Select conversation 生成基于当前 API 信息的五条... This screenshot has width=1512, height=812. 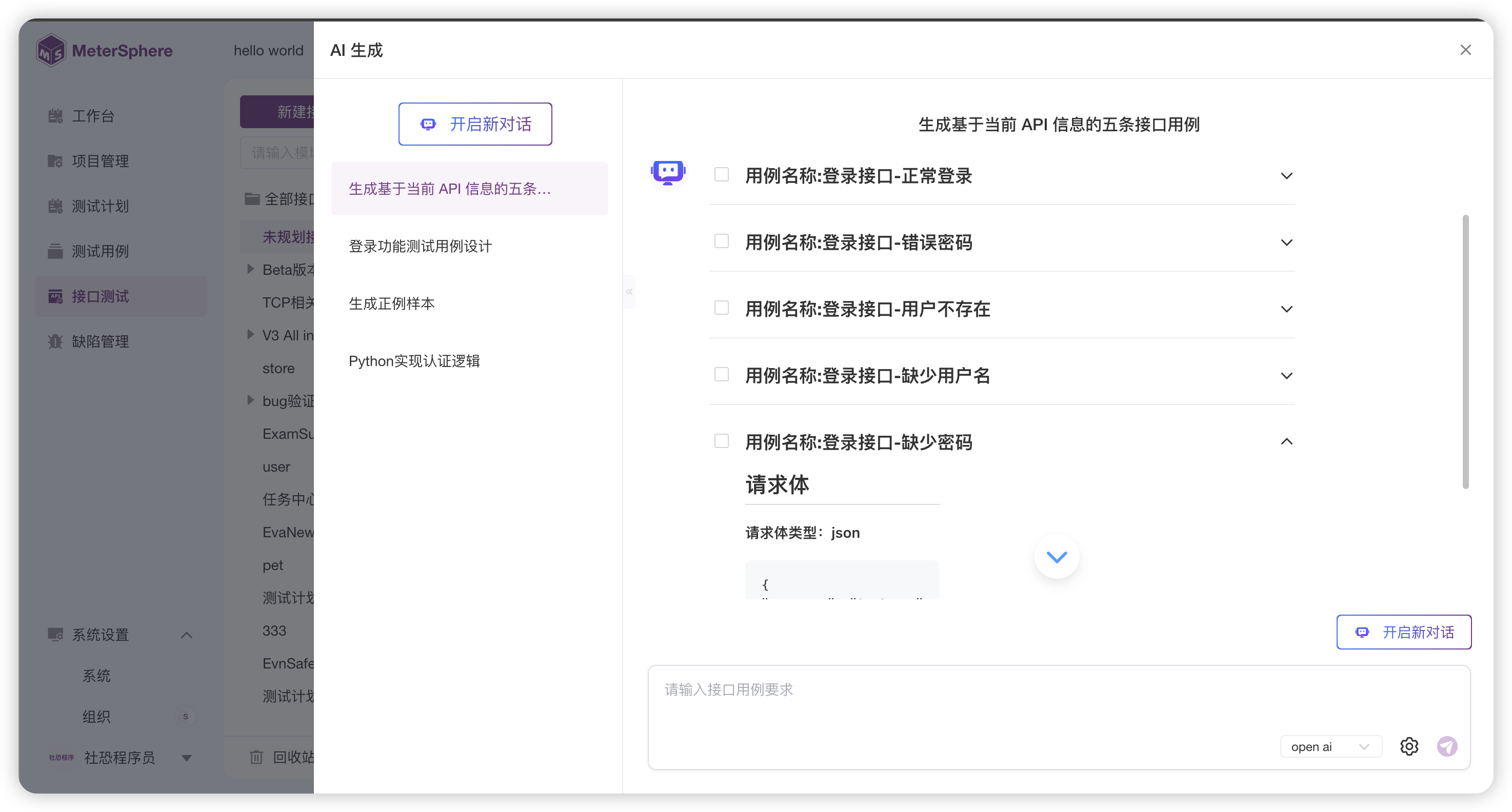(x=469, y=189)
